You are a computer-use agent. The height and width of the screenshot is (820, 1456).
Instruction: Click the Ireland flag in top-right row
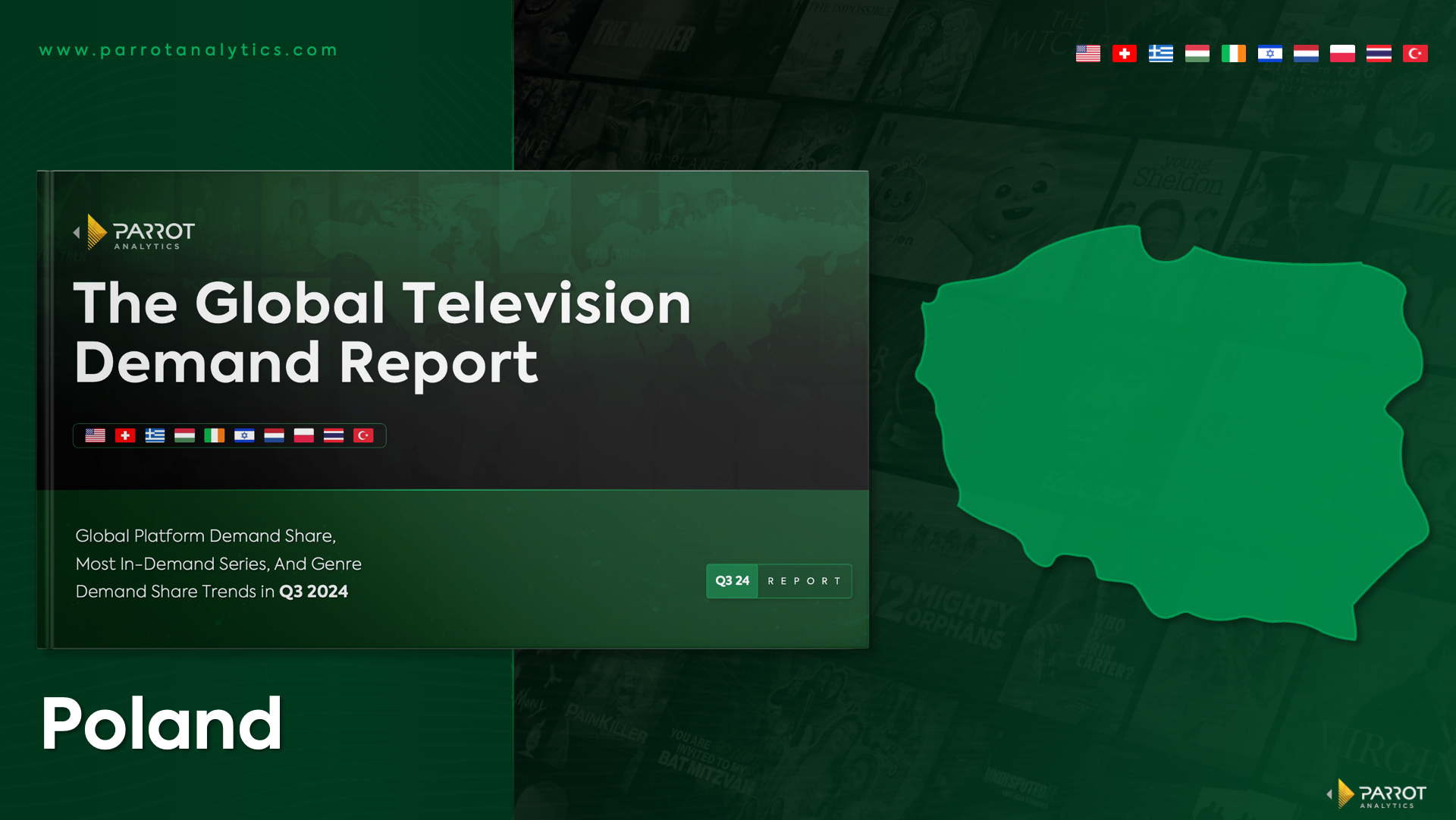pyautogui.click(x=1233, y=53)
